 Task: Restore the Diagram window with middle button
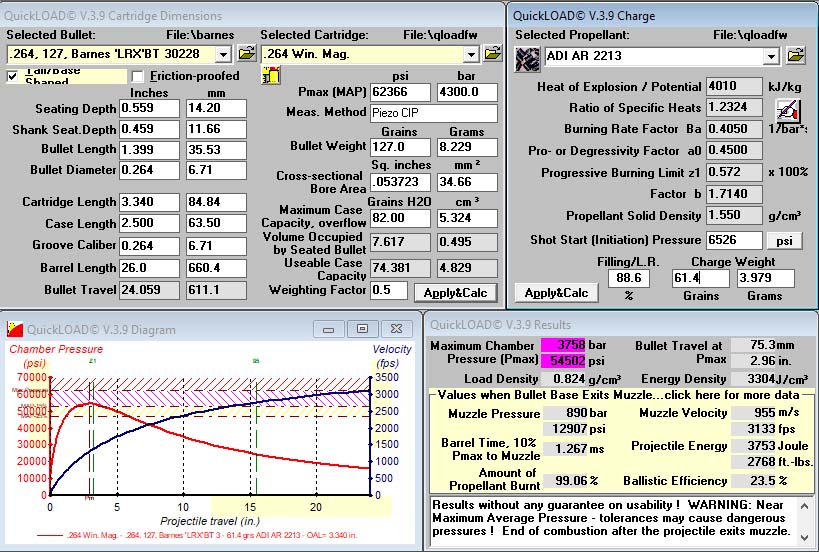coord(362,328)
